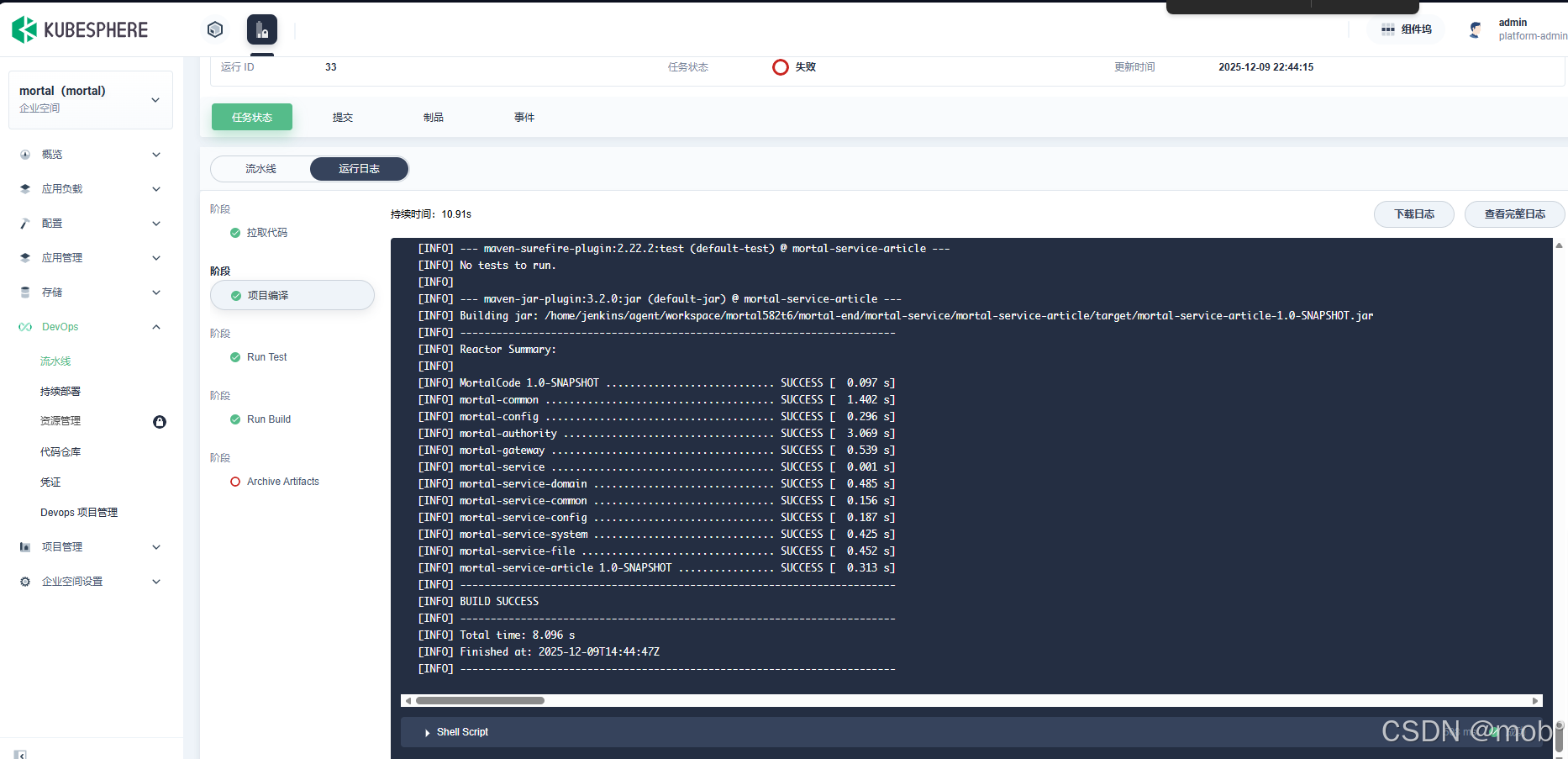Select the Run Test stage

click(267, 357)
